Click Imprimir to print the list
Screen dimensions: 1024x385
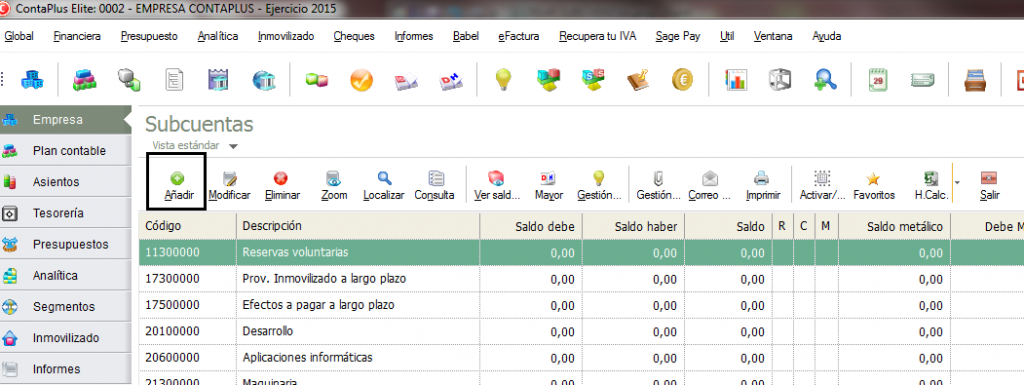point(763,185)
